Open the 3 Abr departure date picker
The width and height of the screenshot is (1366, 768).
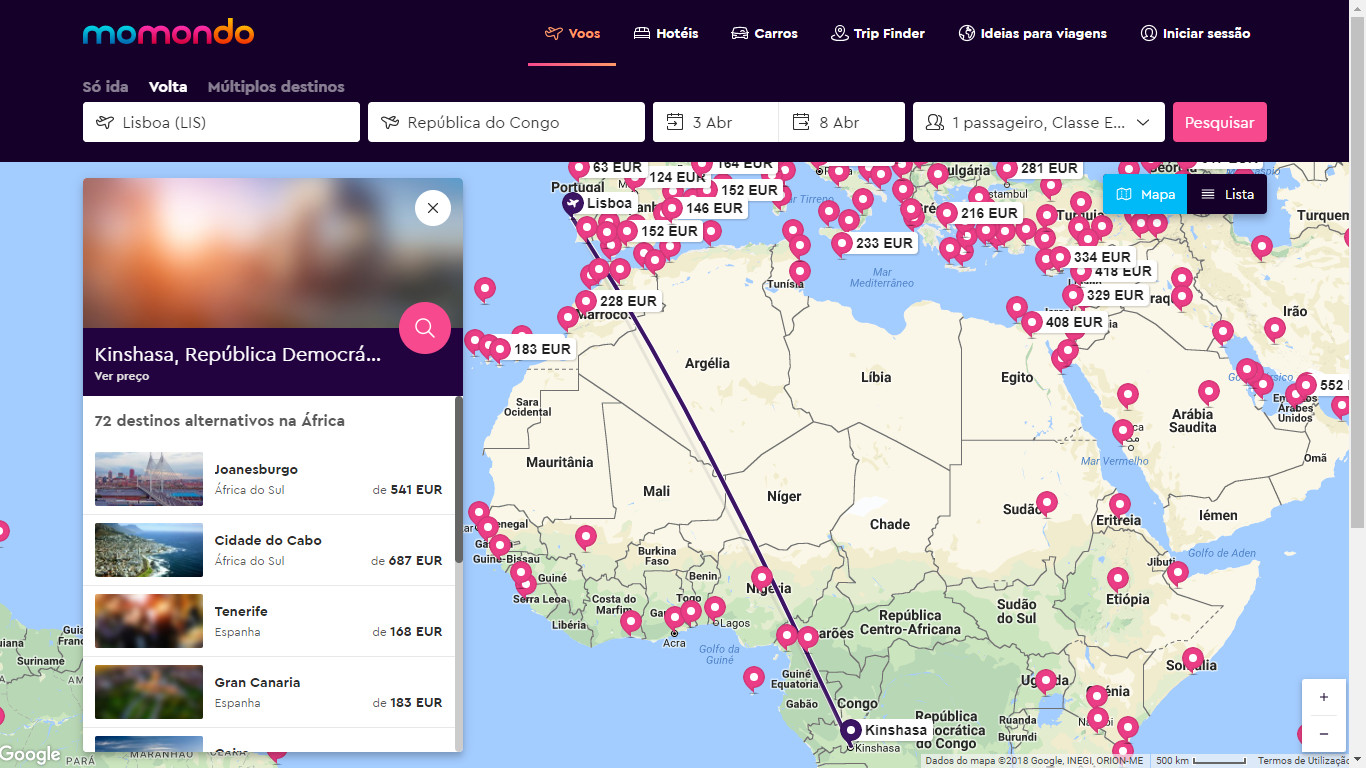click(715, 122)
